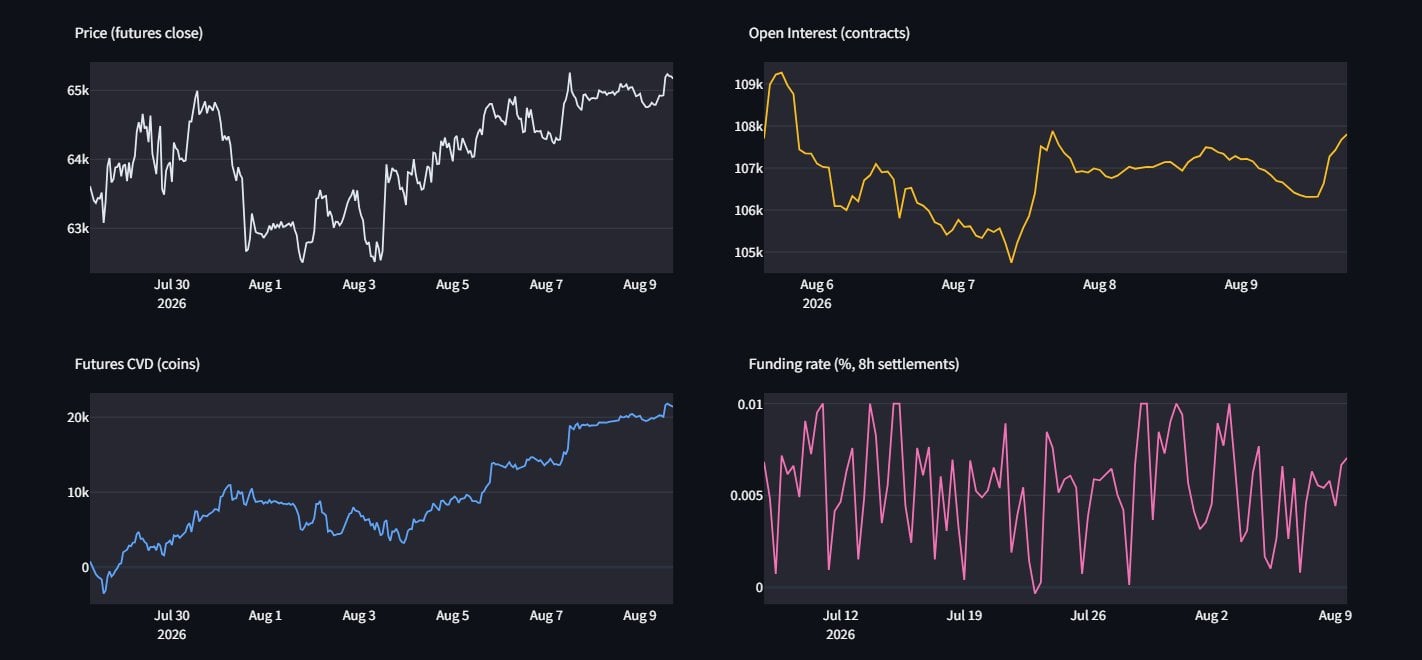Click the 'Price (futures close)' chart title
Image resolution: width=1422 pixels, height=660 pixels.
139,33
